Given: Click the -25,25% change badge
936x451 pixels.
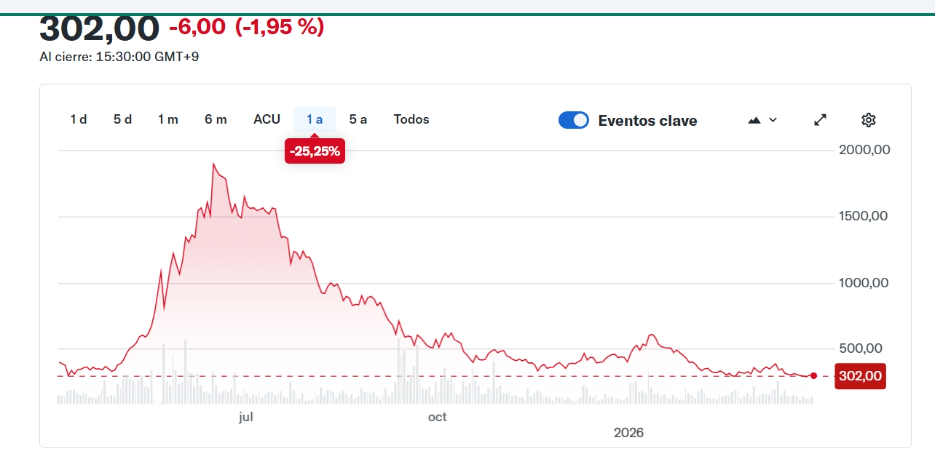Looking at the screenshot, I should [314, 152].
